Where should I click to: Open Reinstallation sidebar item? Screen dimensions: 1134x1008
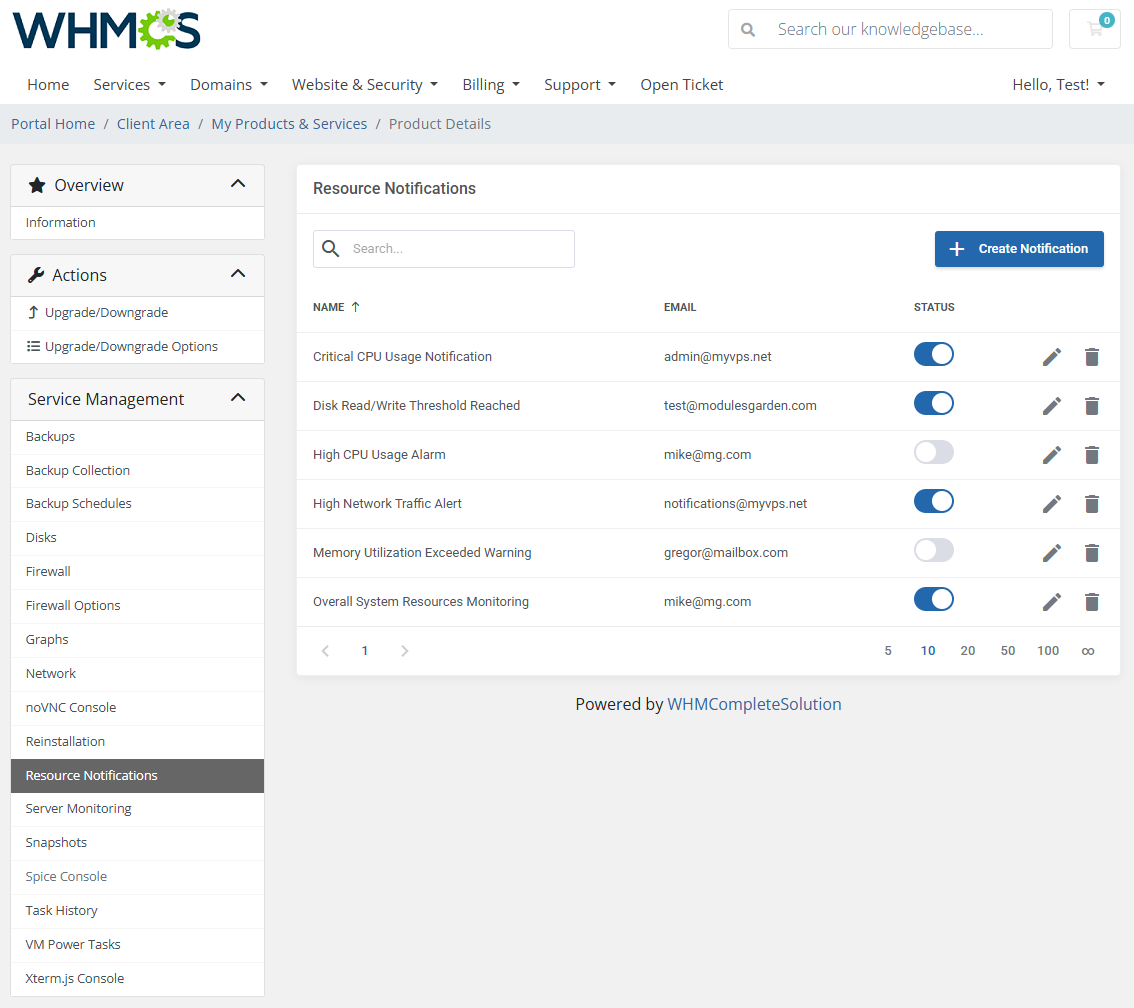[x=137, y=742]
